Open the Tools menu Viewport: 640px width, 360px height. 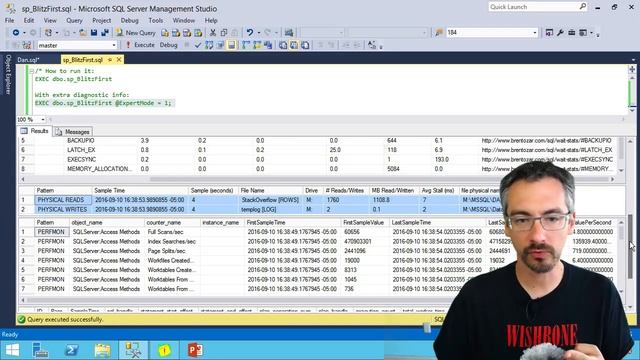tap(156, 20)
